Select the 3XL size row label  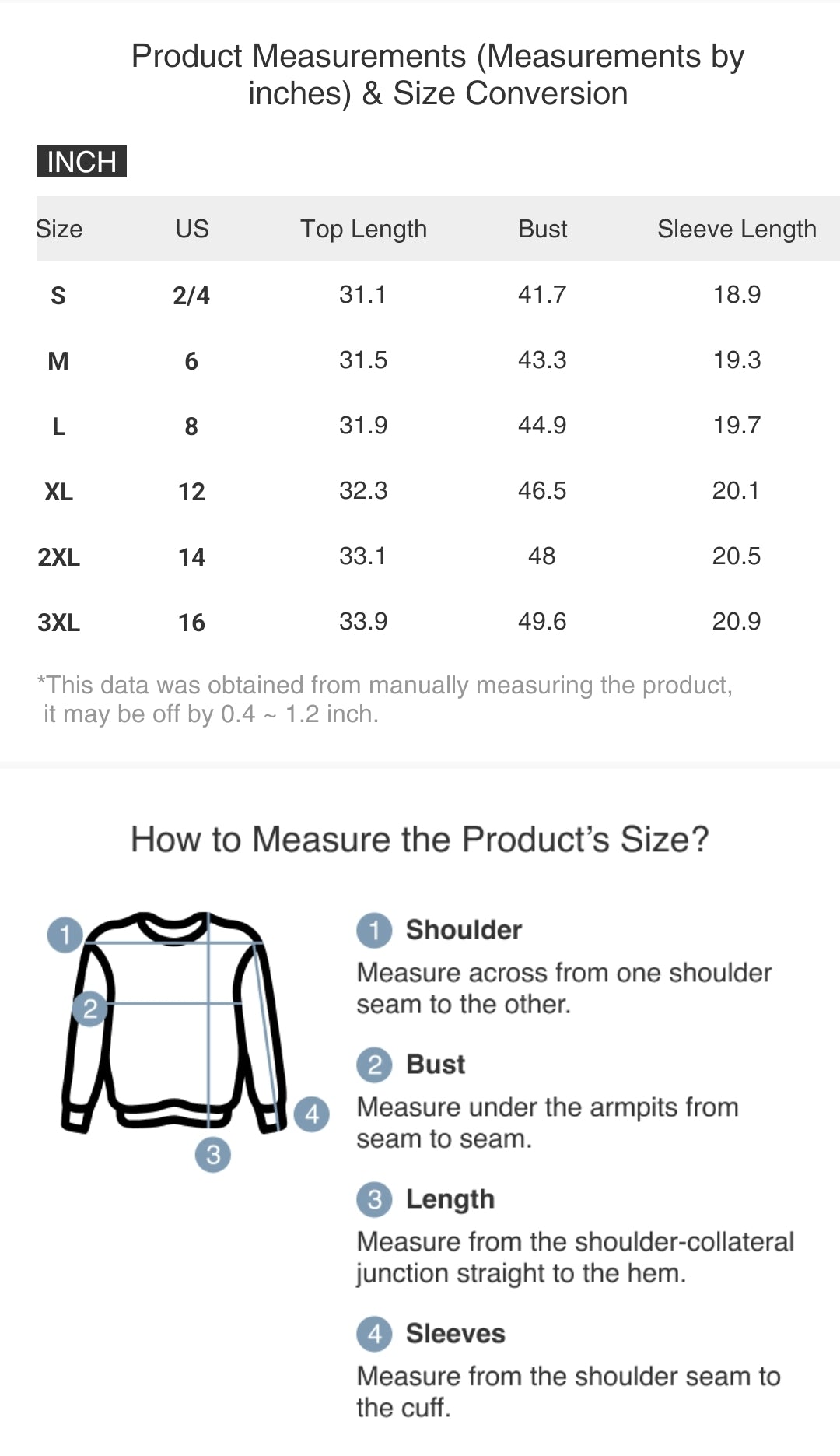click(58, 623)
